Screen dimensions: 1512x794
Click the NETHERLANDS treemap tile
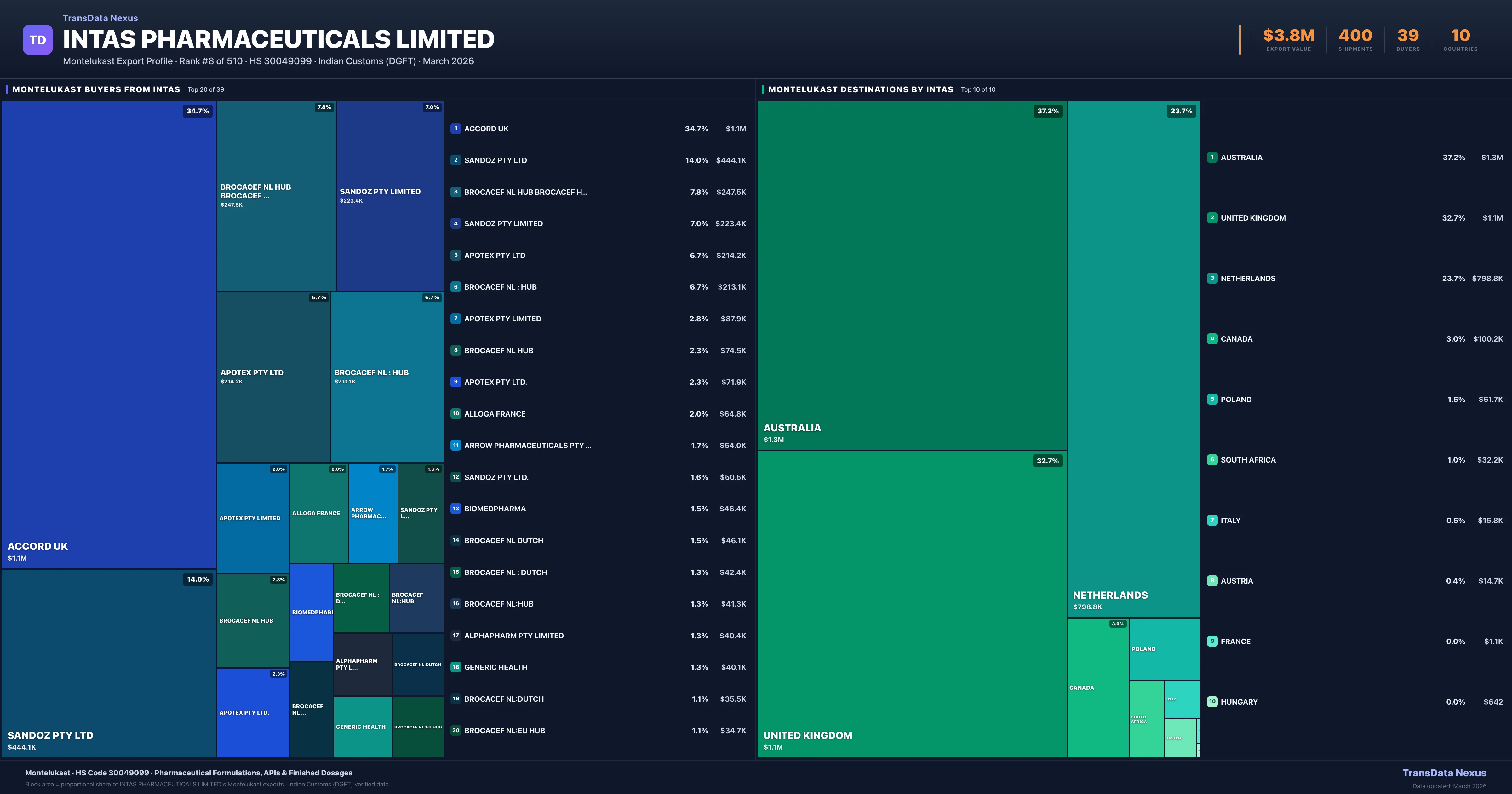coord(1133,358)
